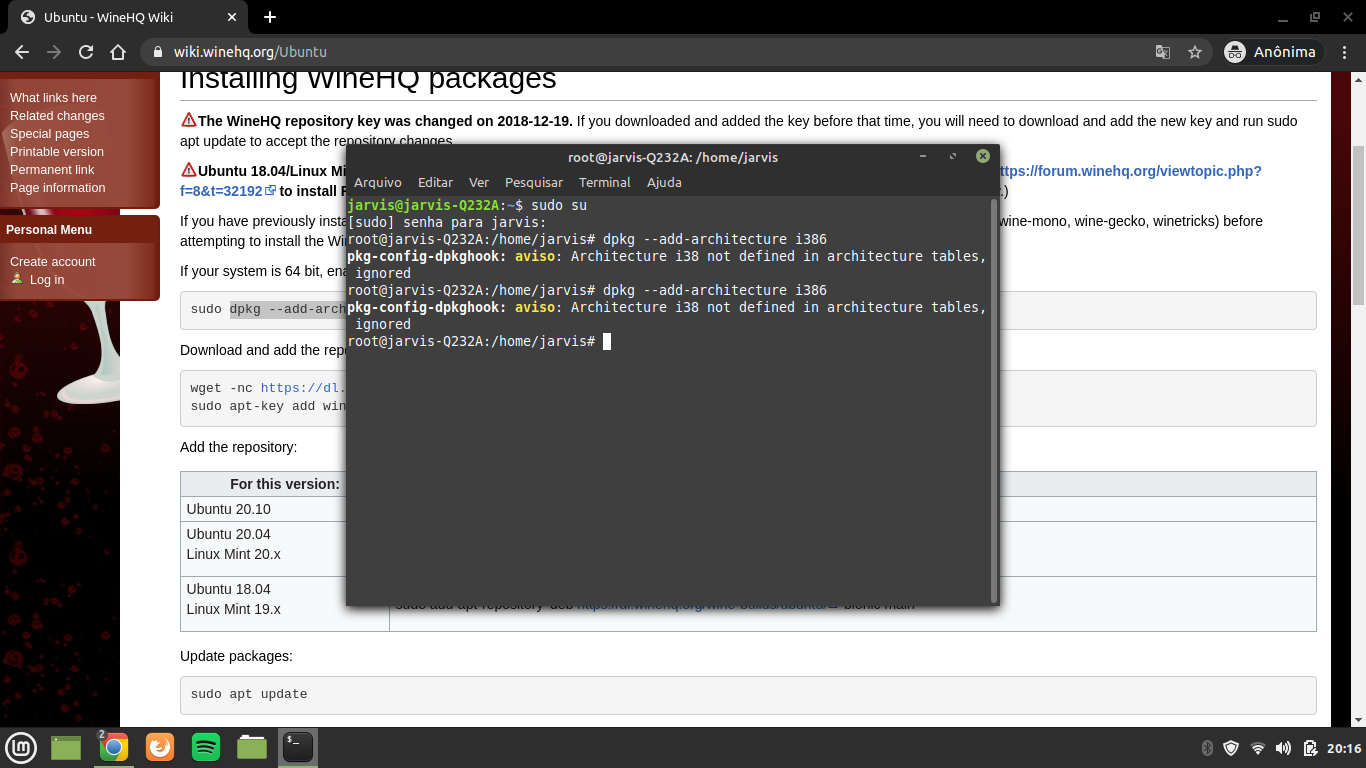Viewport: 1366px width, 768px height.
Task: Open Ver menu in terminal
Action: coord(479,182)
